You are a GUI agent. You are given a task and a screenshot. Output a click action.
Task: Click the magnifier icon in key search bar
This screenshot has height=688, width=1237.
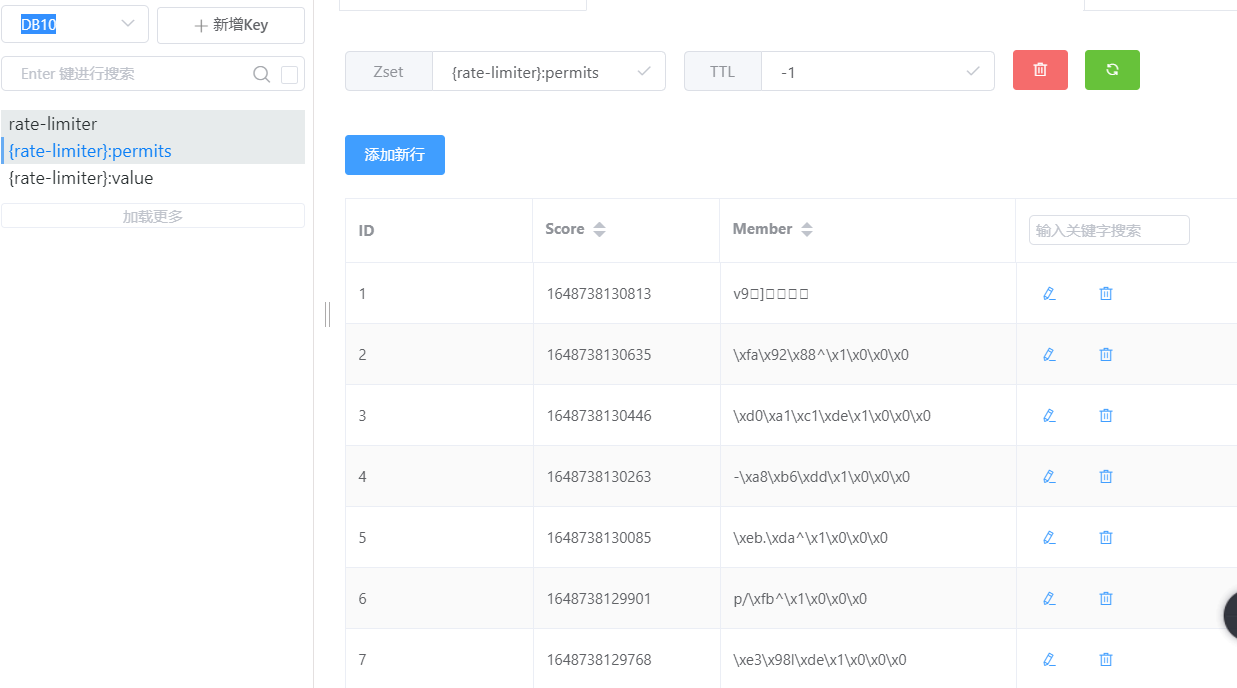coord(261,74)
